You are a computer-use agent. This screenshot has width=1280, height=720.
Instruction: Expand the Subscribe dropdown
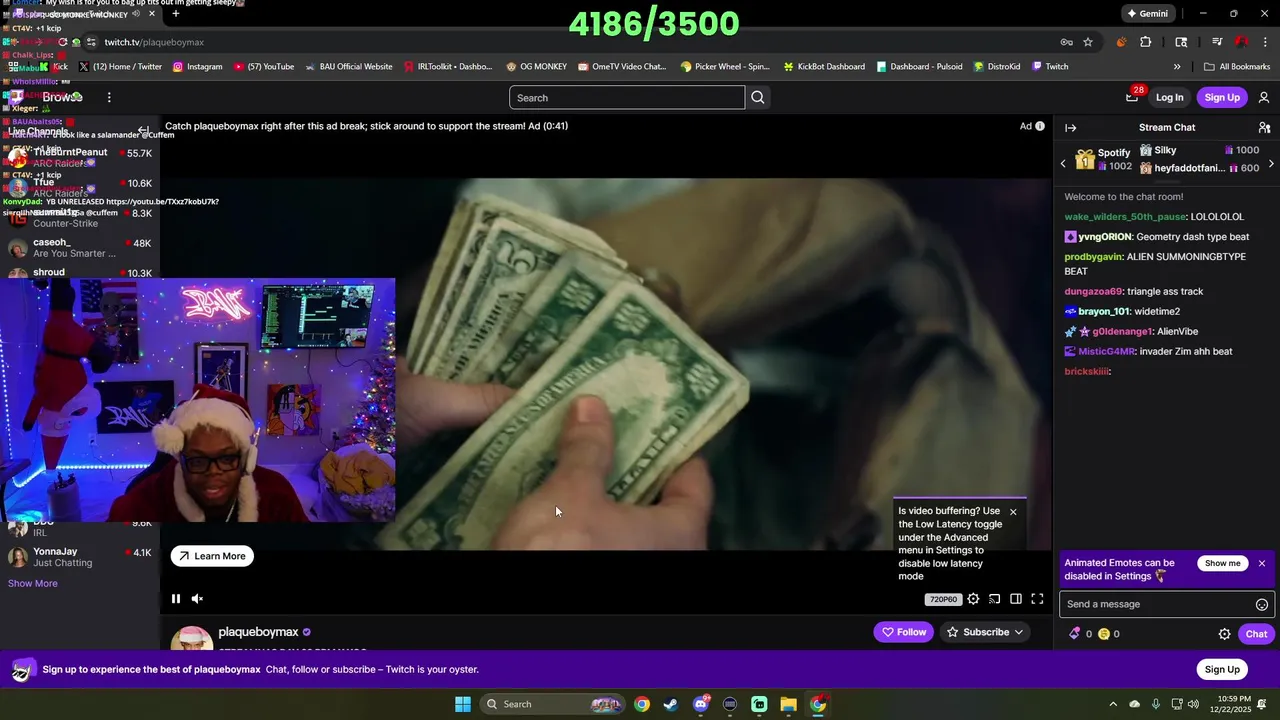point(985,632)
